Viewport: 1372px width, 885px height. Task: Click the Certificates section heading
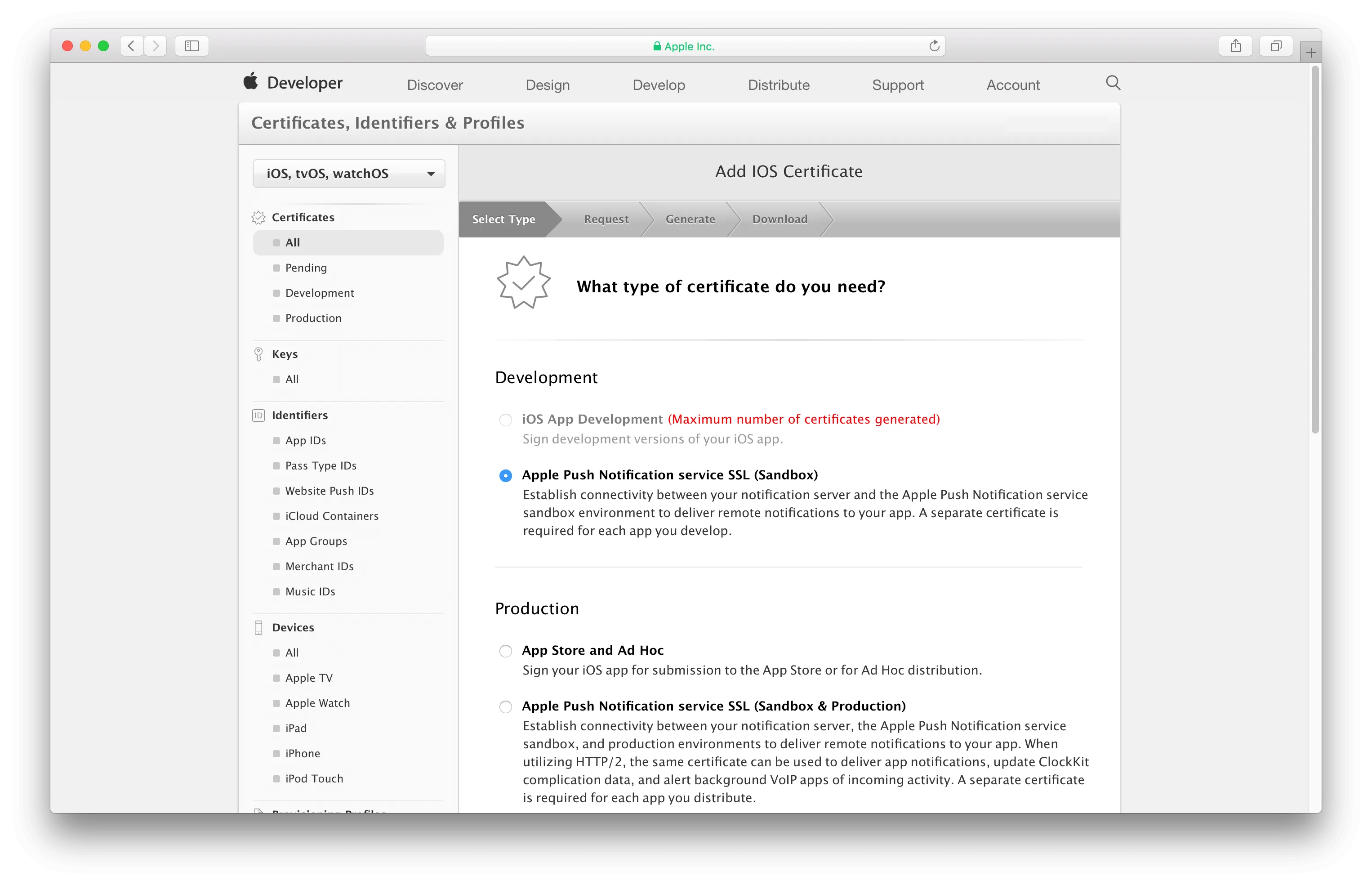point(303,217)
